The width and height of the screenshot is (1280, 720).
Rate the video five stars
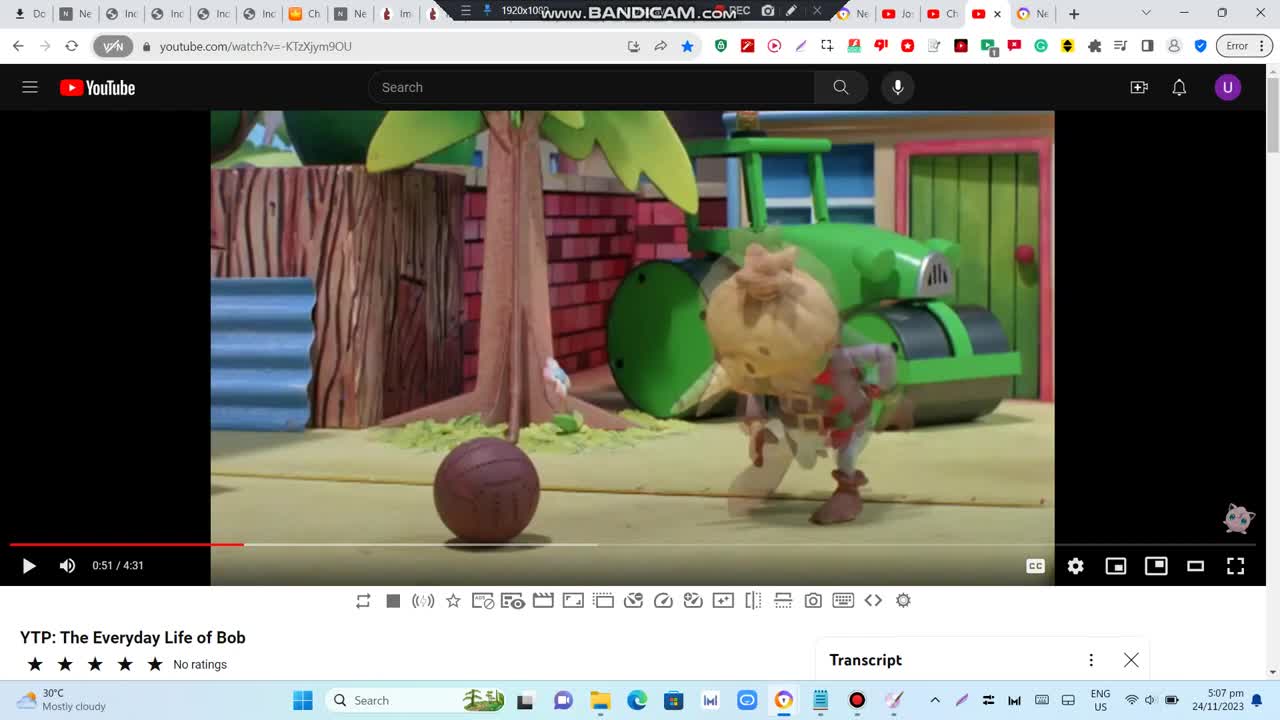point(155,664)
